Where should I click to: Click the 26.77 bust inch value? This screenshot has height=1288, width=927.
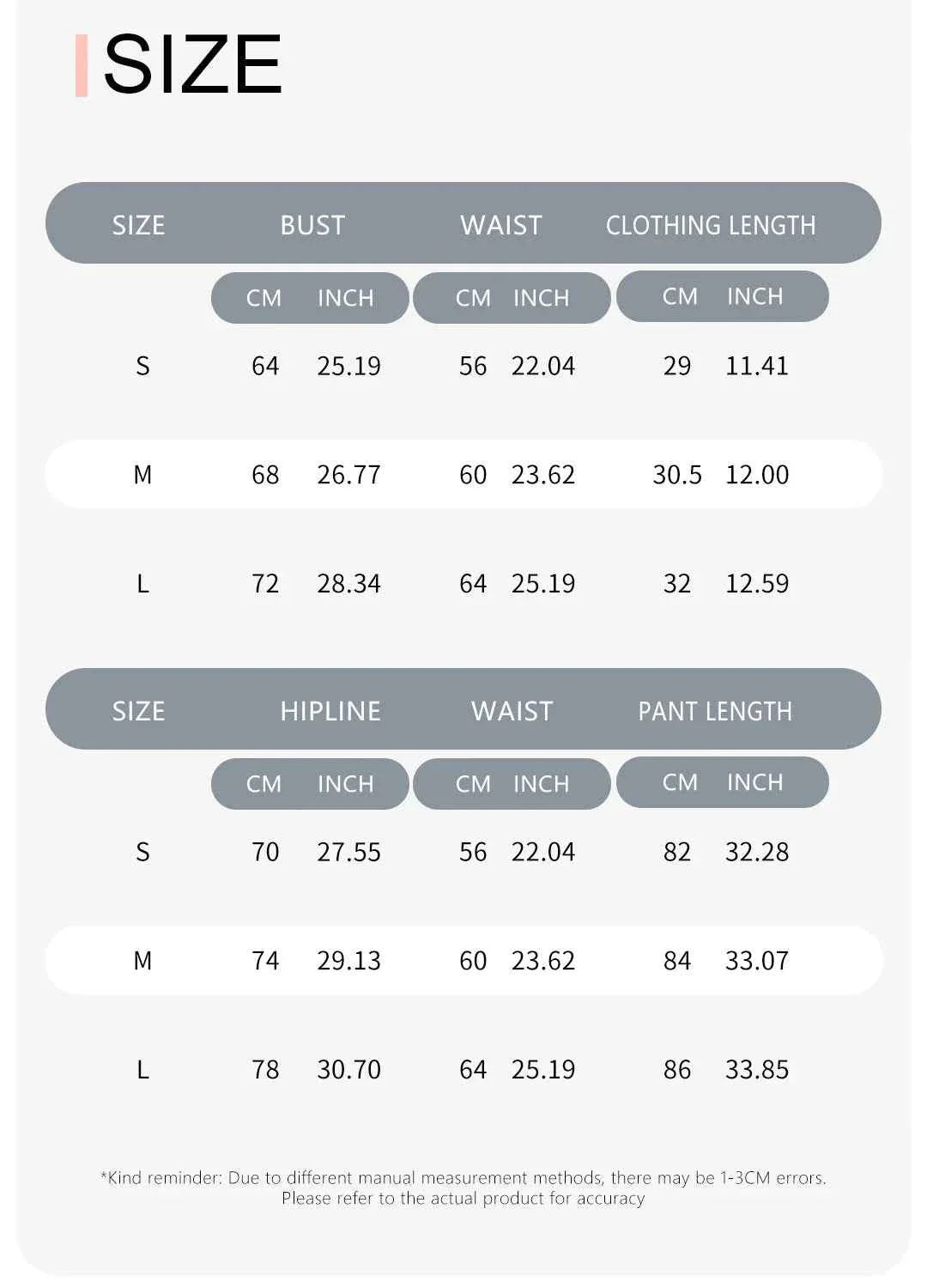[x=348, y=475]
